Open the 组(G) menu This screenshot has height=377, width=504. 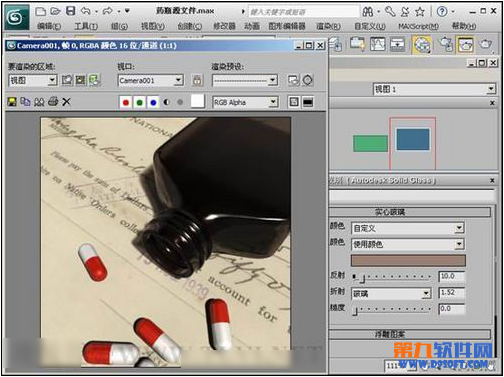pos(119,26)
